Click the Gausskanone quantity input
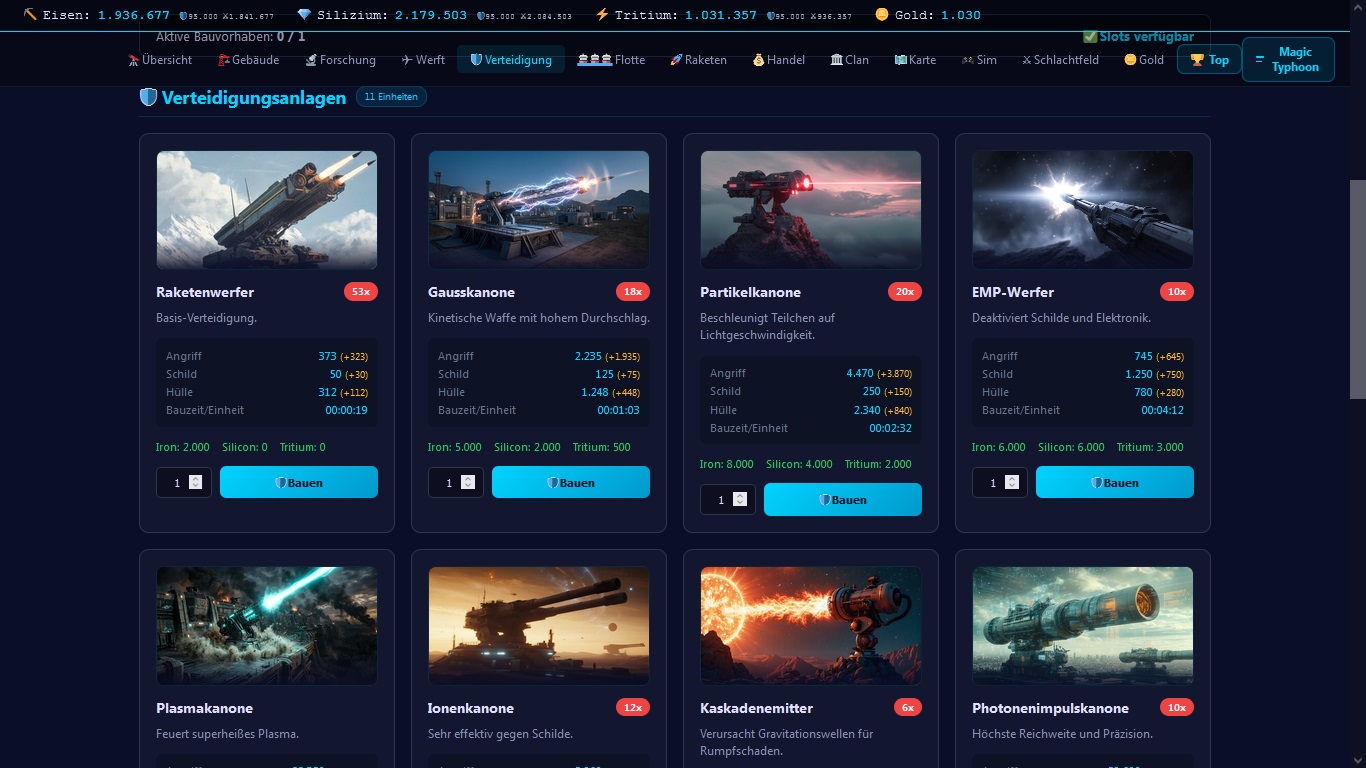1366x768 pixels. (x=455, y=483)
